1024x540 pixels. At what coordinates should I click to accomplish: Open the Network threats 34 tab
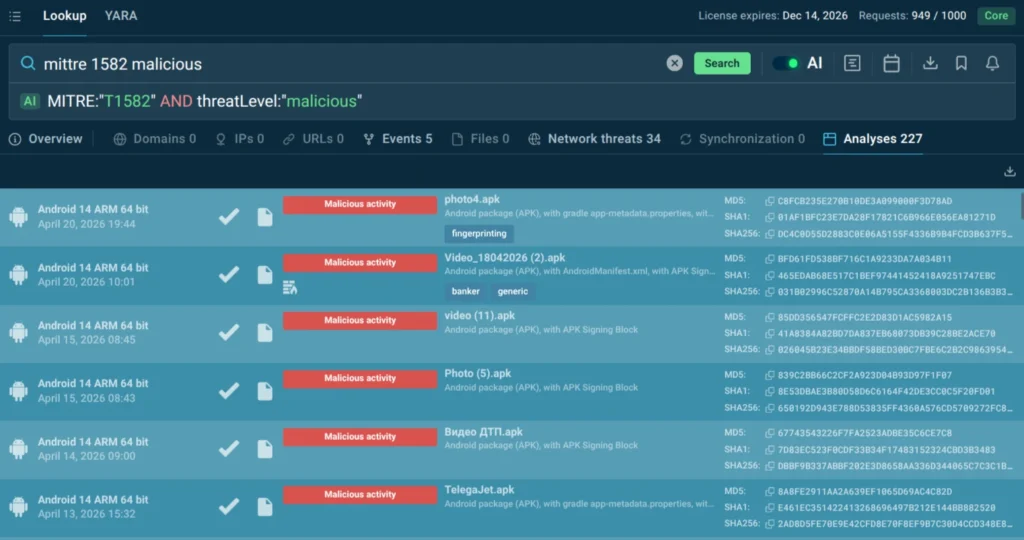[595, 139]
